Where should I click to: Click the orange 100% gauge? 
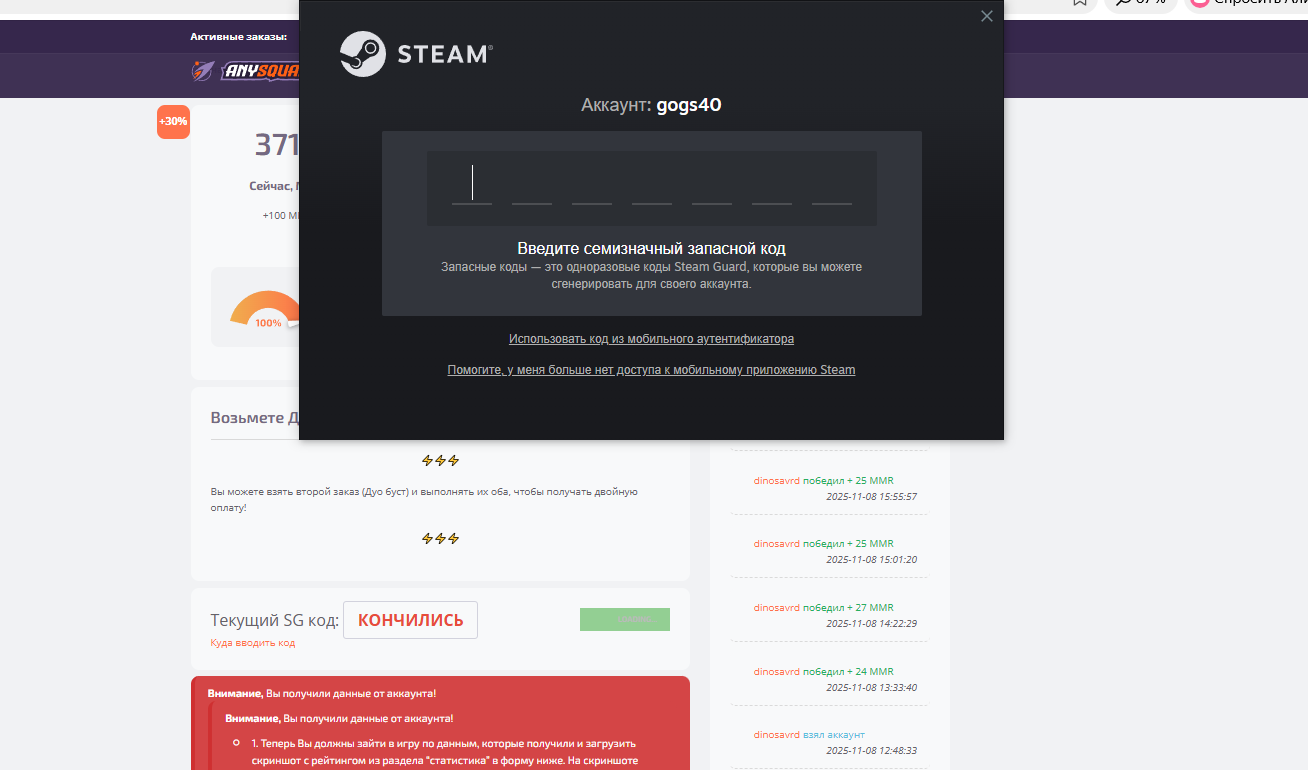pos(266,309)
